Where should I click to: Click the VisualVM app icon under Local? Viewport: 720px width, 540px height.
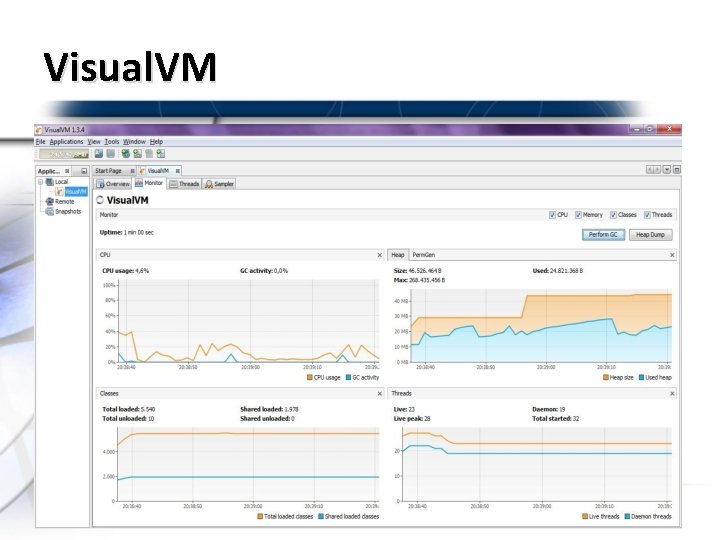pyautogui.click(x=59, y=192)
